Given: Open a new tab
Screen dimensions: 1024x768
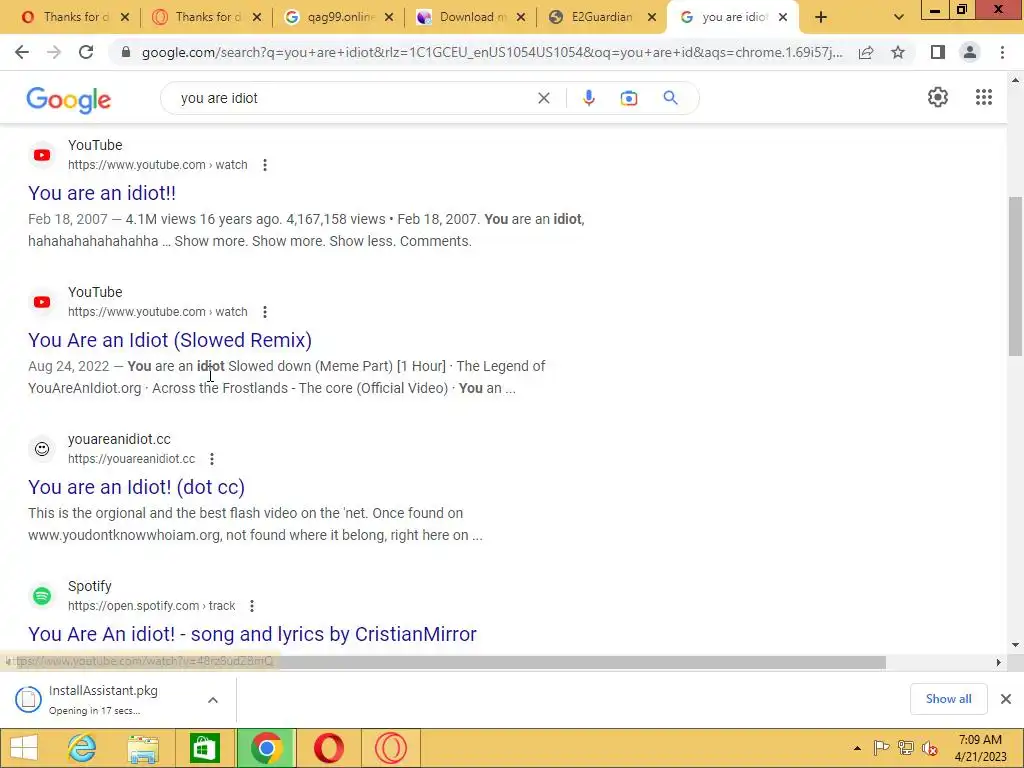Looking at the screenshot, I should point(821,17).
